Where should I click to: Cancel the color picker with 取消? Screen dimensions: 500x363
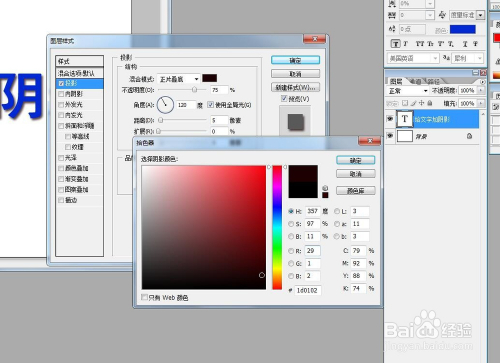(x=356, y=174)
